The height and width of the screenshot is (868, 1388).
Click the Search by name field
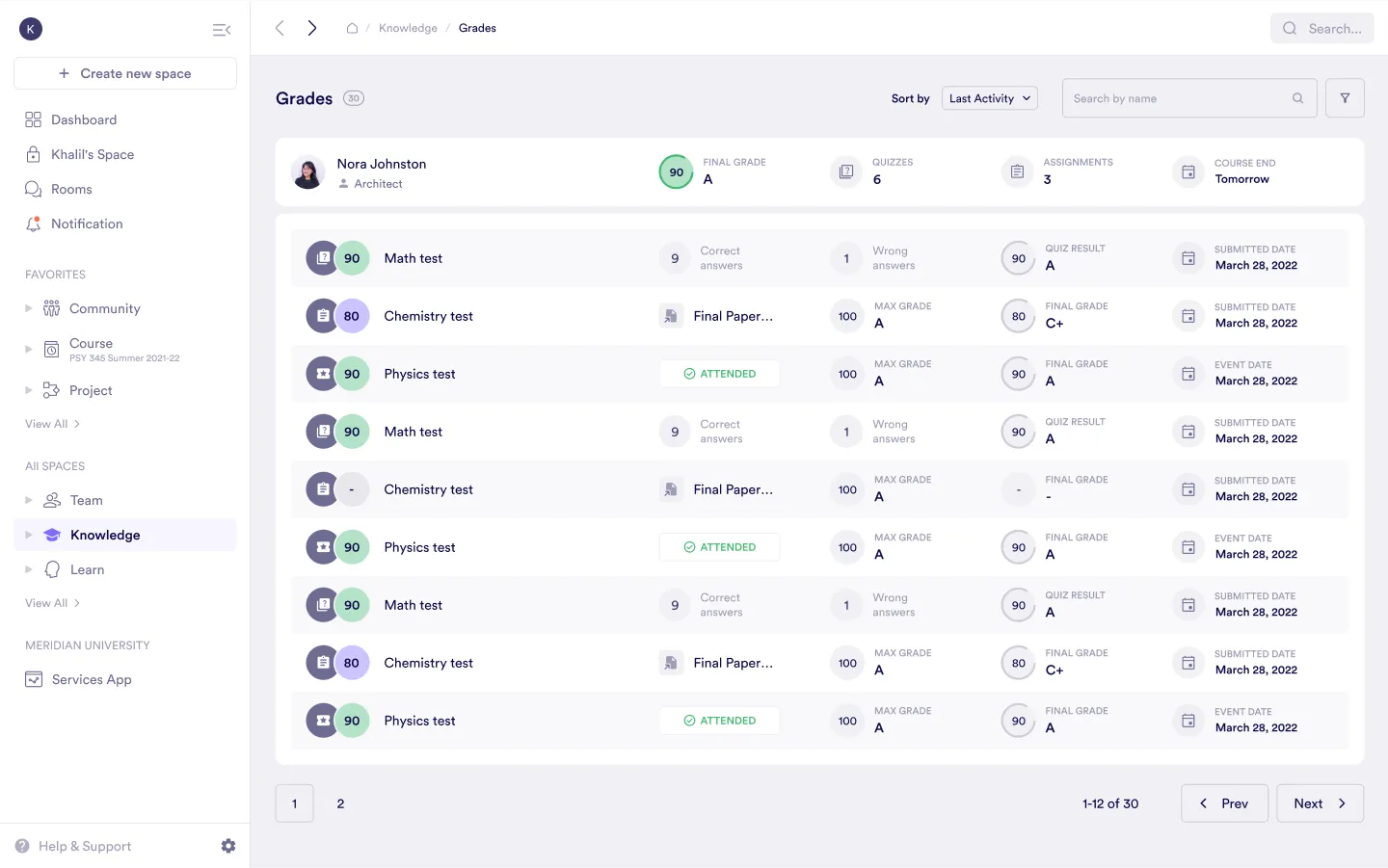pos(1178,98)
